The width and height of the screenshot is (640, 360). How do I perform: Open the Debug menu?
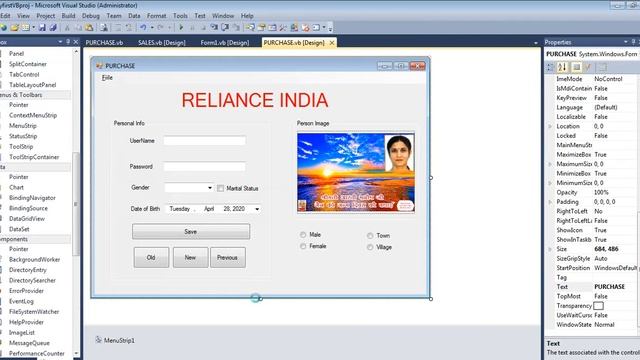(x=91, y=16)
